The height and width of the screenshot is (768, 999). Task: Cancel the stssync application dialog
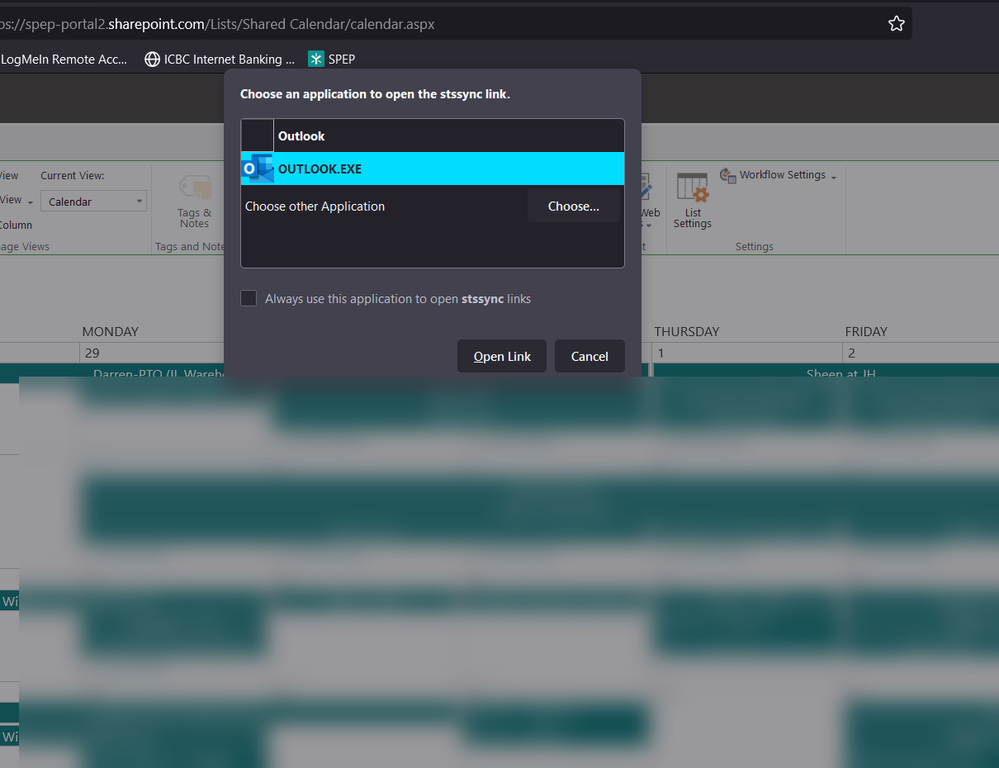point(589,356)
